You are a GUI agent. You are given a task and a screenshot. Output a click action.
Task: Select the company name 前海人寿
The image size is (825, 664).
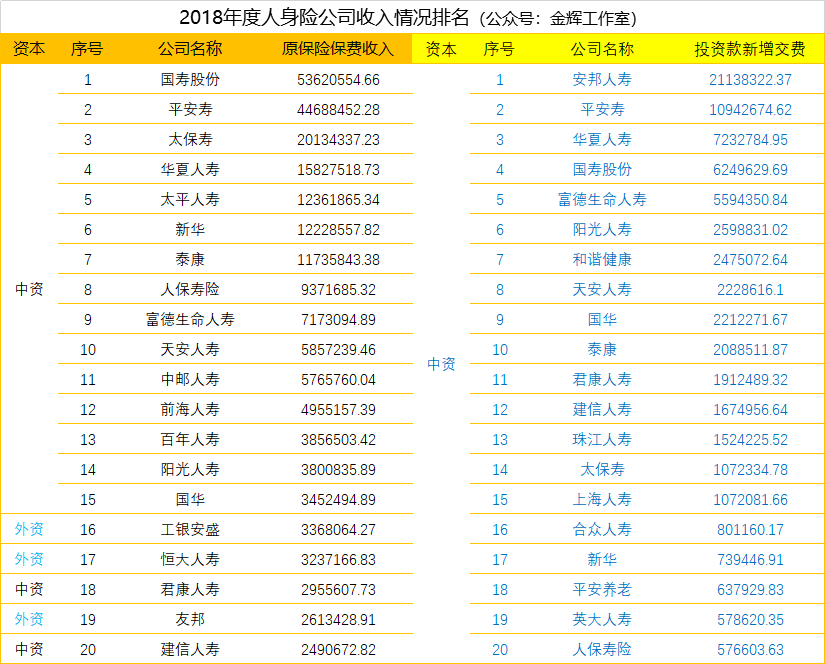click(190, 409)
